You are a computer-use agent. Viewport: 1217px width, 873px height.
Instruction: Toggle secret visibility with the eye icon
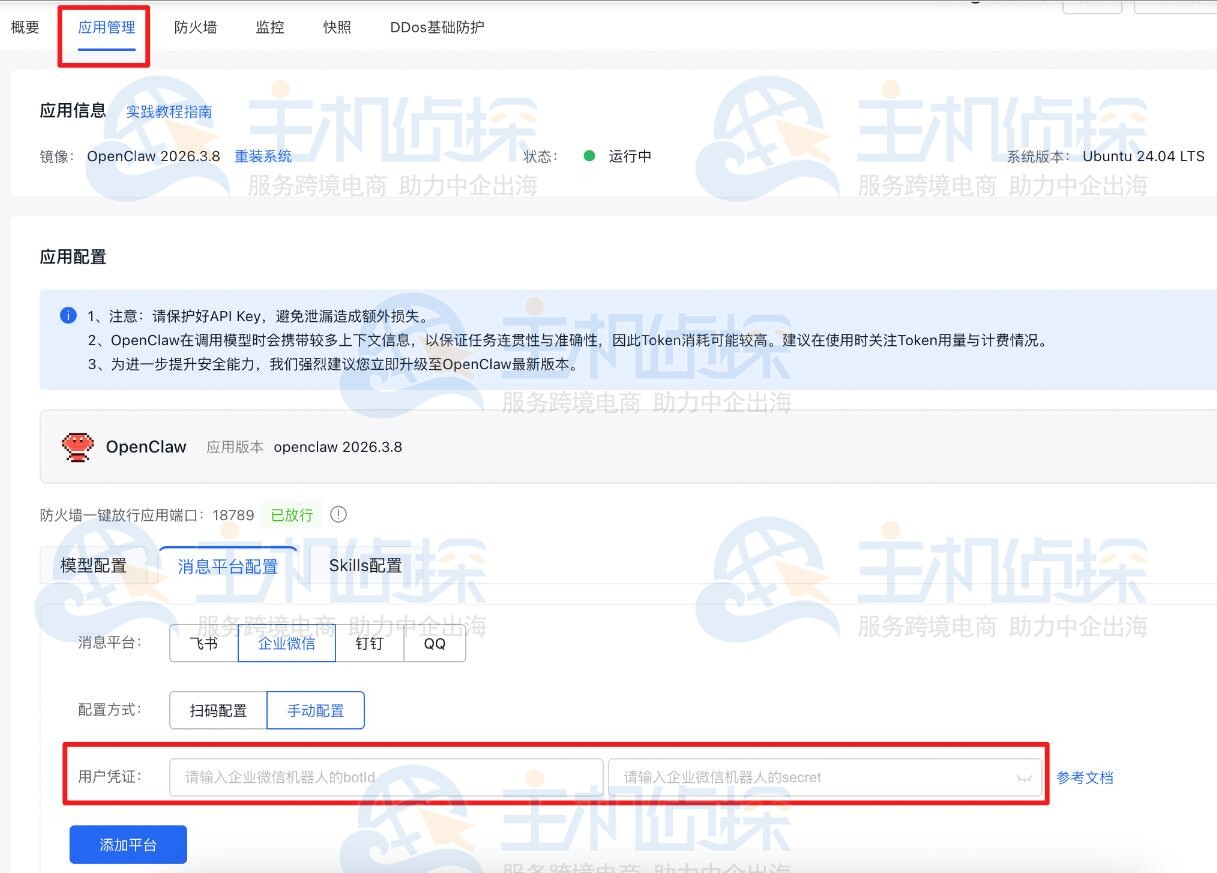pyautogui.click(x=1022, y=776)
